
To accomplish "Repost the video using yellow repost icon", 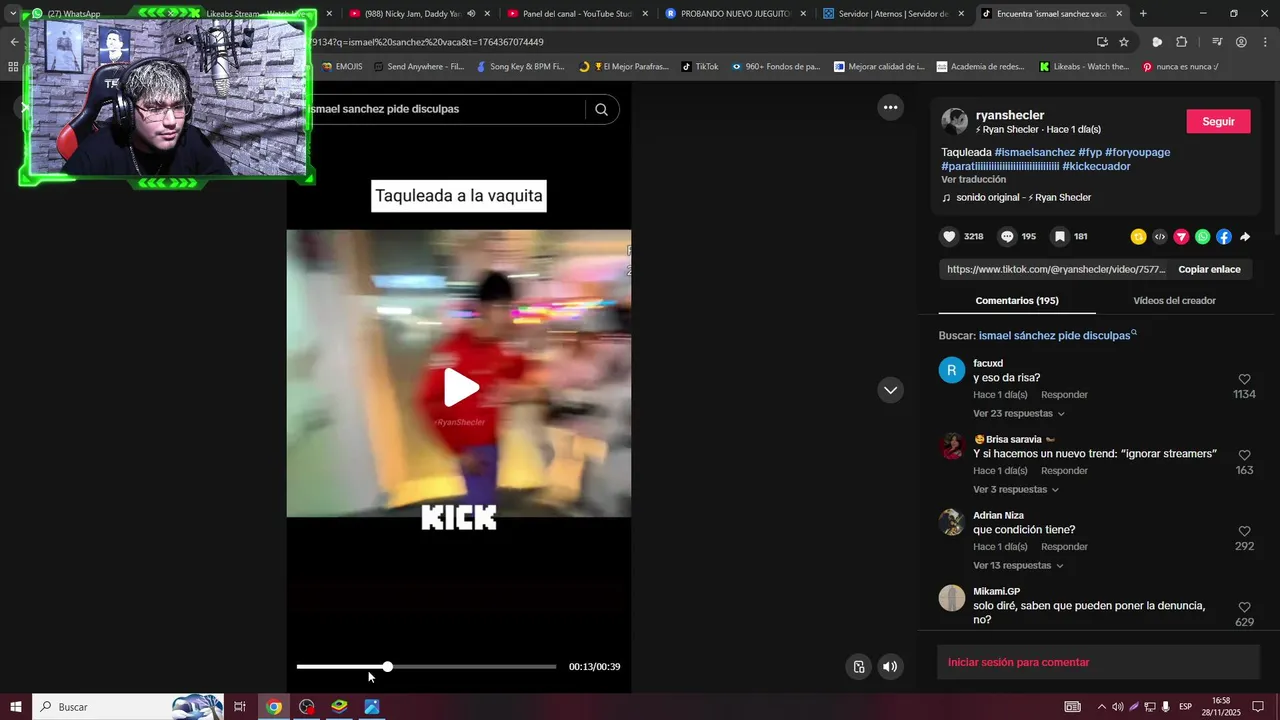I will (1138, 237).
